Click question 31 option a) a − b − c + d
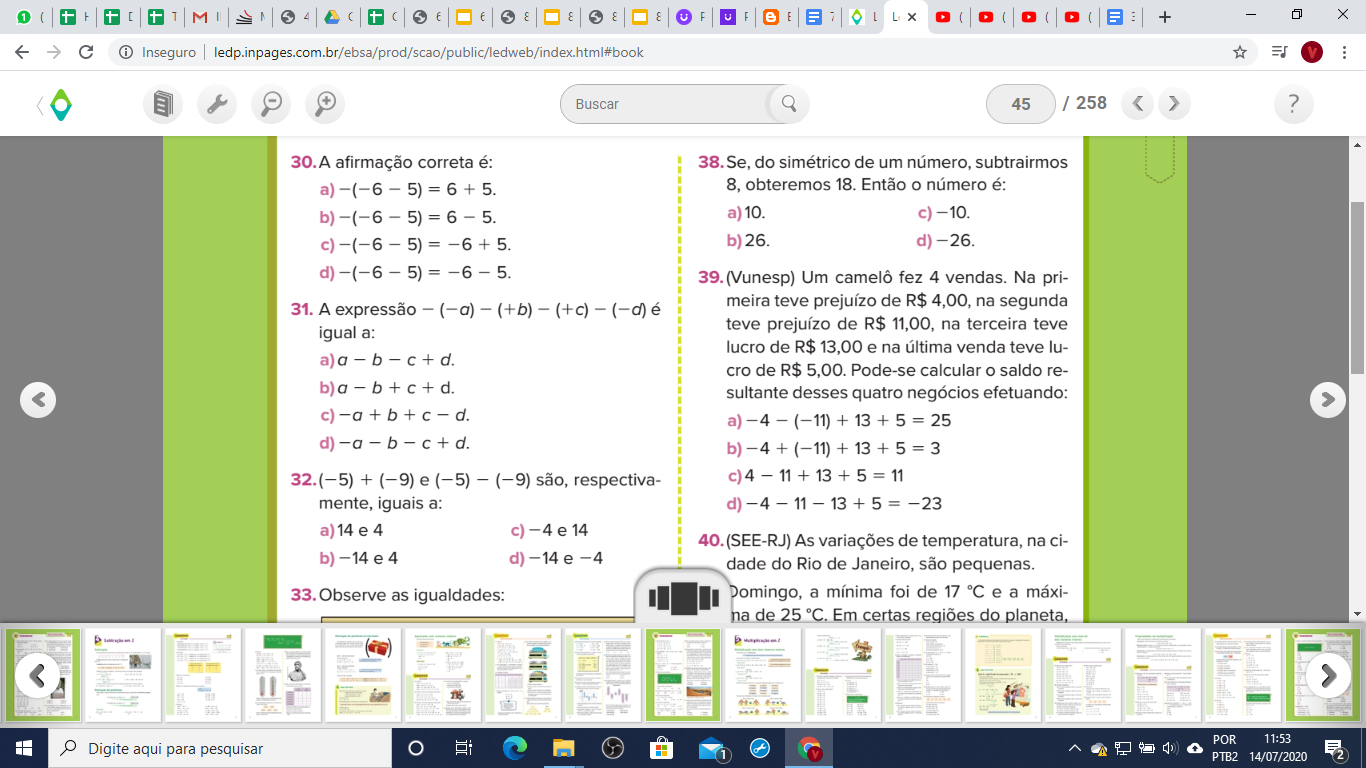1366x768 pixels. click(386, 359)
